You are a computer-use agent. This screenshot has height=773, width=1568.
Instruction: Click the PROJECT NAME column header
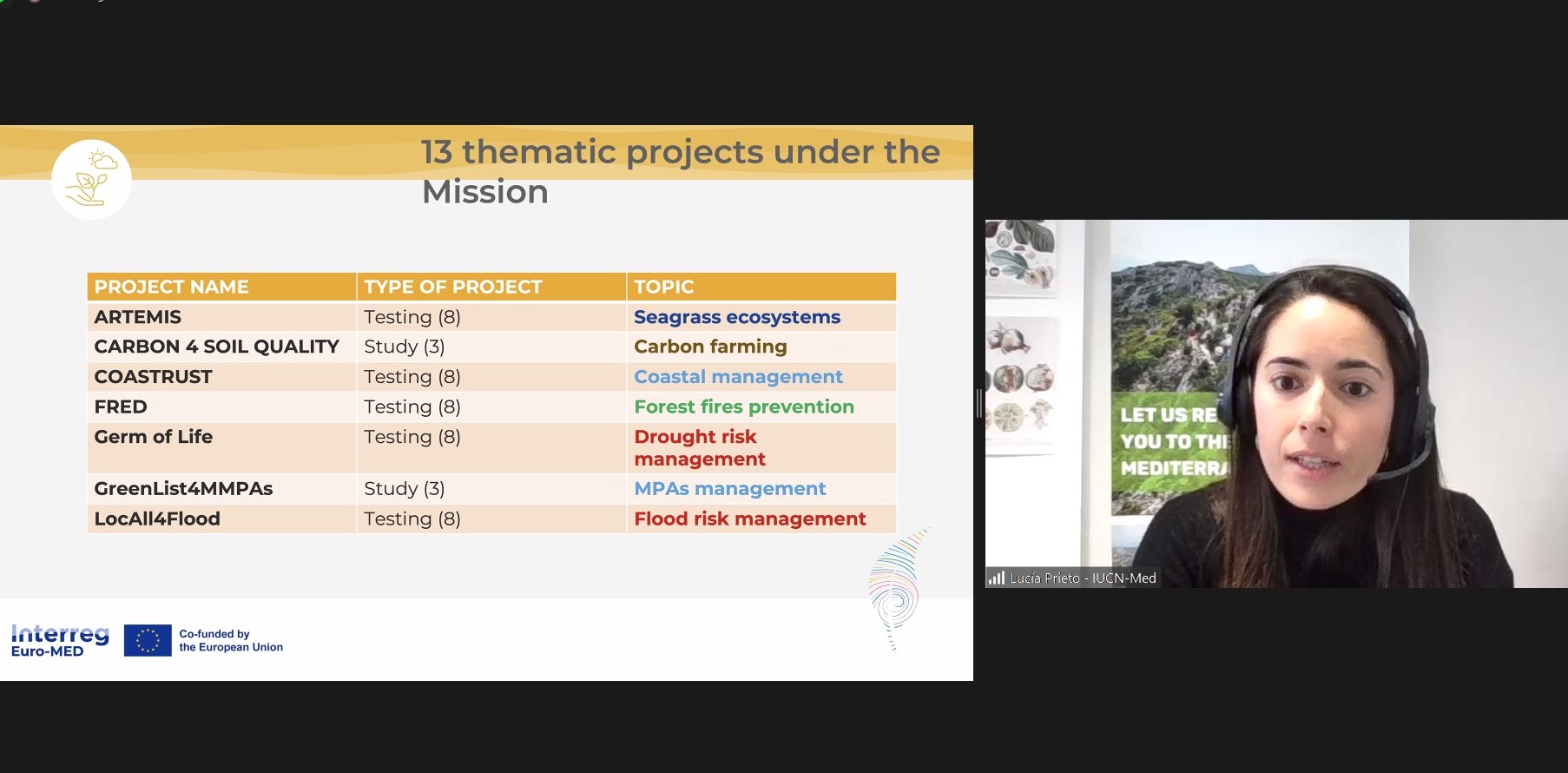click(x=172, y=287)
